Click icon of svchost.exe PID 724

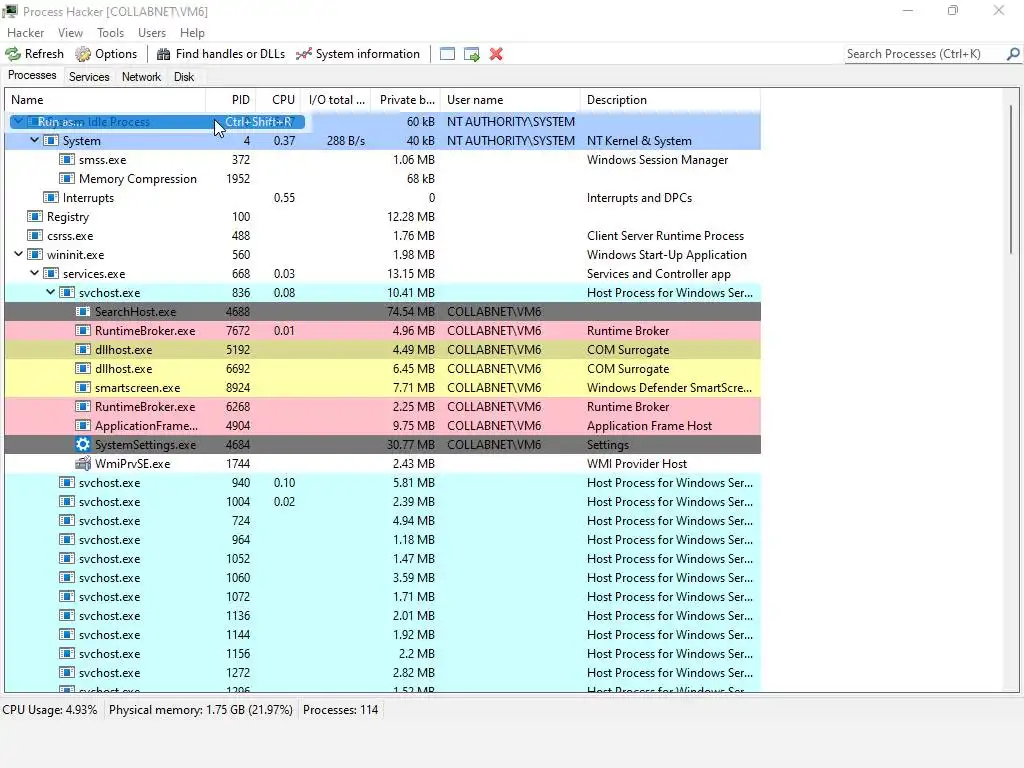(x=67, y=520)
